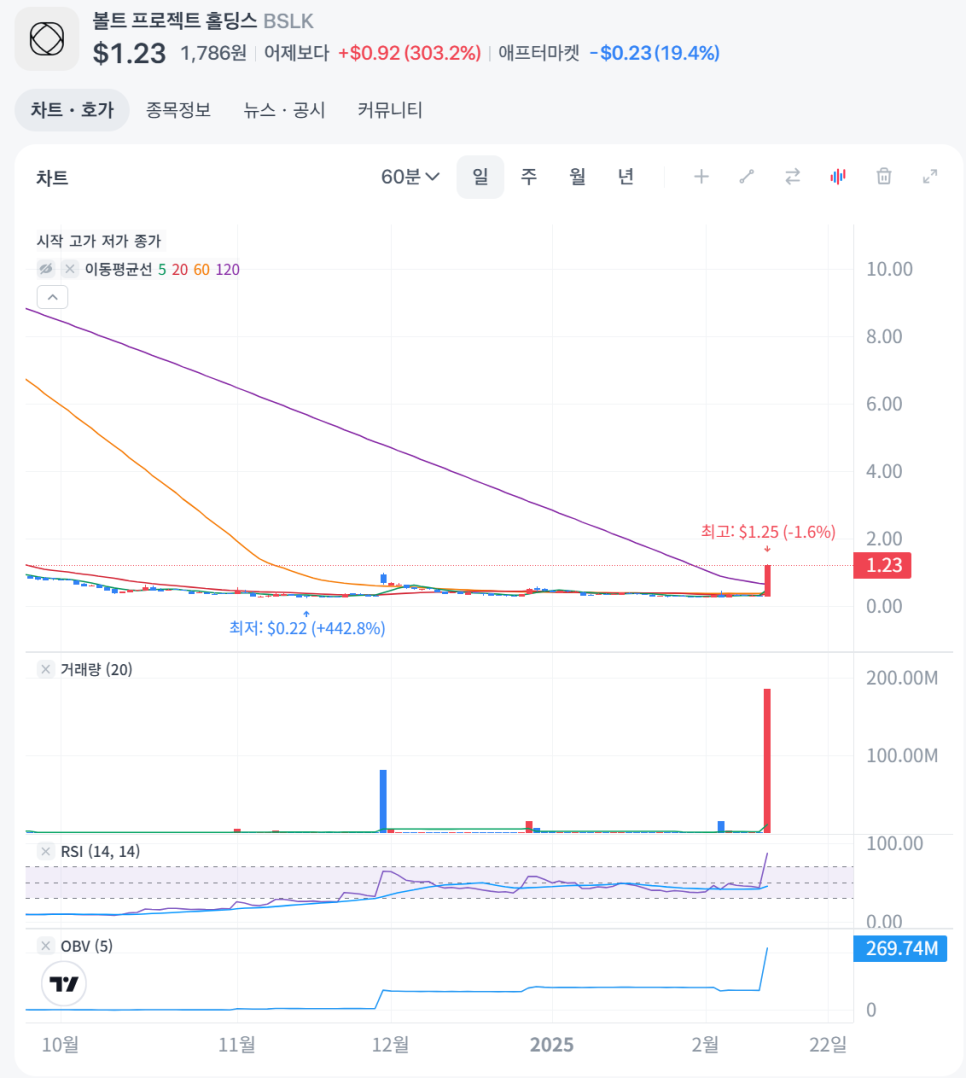Select the 월 monthly timeframe
The height and width of the screenshot is (1078, 966).
coord(577,177)
